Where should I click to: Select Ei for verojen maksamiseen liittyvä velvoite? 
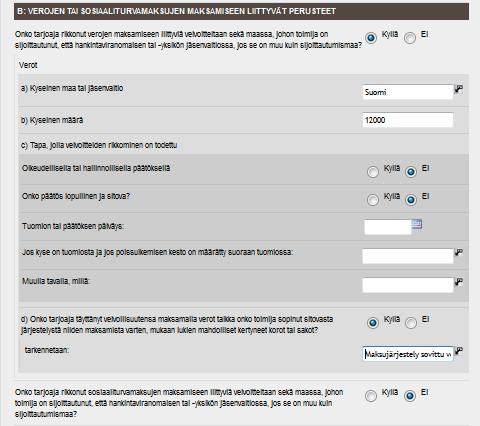point(410,38)
